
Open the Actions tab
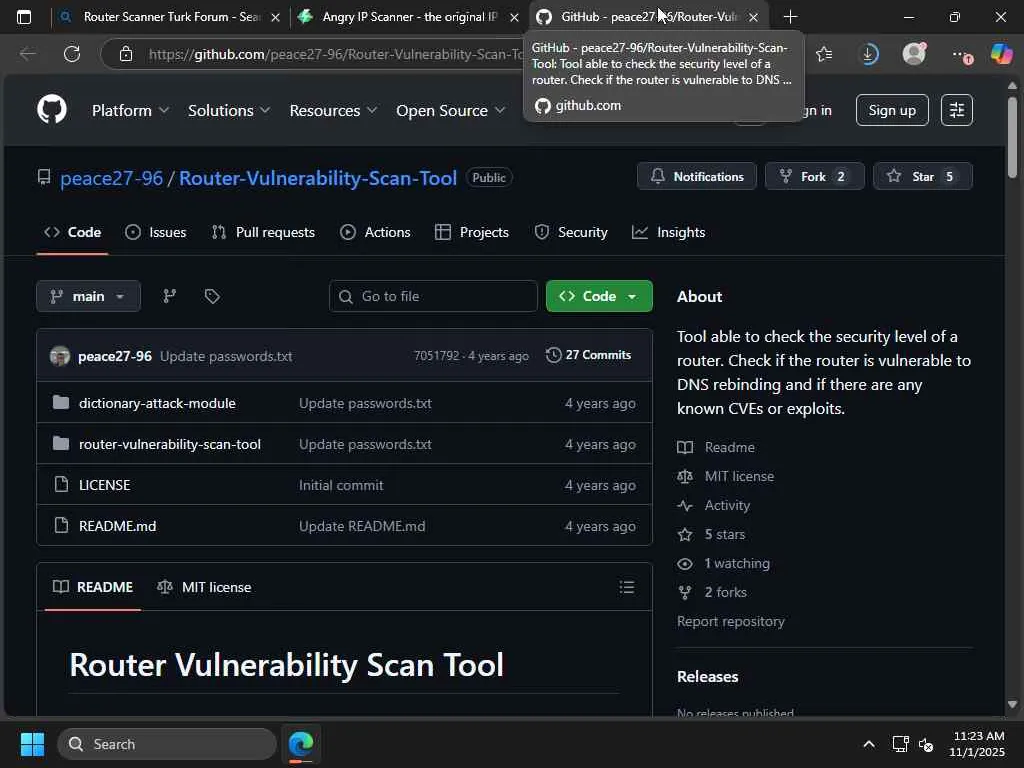tap(376, 232)
